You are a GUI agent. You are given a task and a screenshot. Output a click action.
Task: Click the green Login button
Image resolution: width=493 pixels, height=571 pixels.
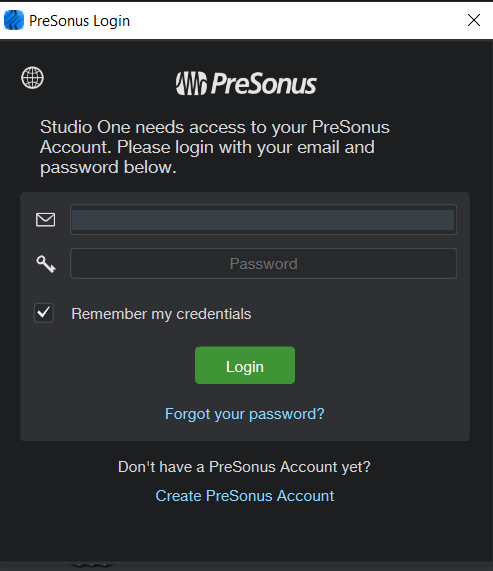point(245,365)
